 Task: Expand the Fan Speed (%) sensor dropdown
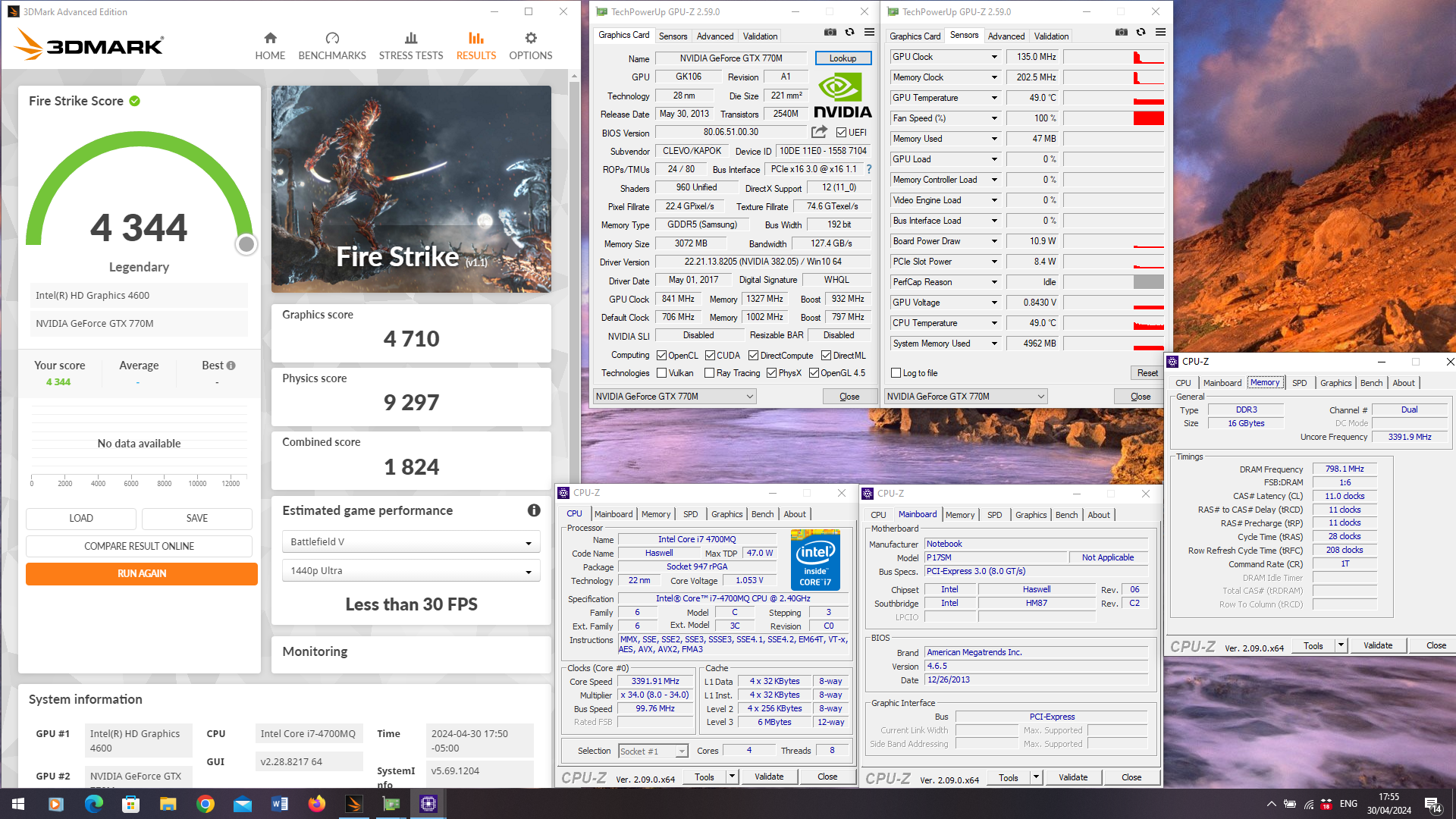point(994,118)
